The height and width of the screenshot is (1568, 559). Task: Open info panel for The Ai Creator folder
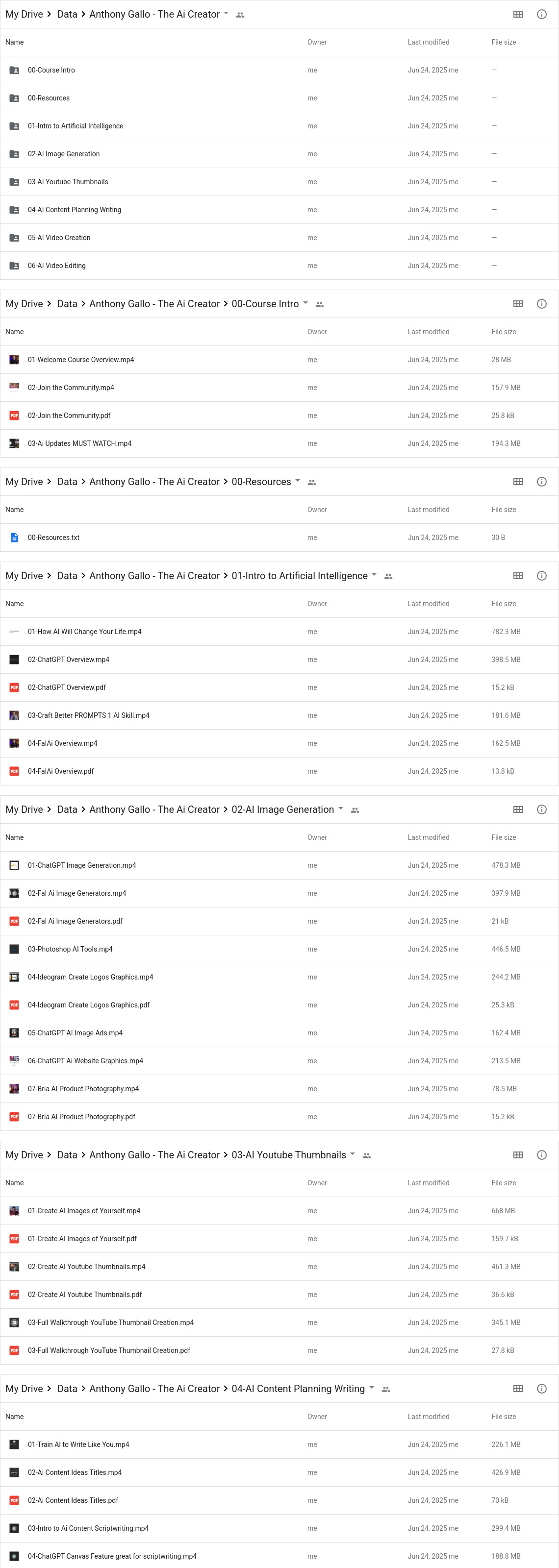[541, 14]
